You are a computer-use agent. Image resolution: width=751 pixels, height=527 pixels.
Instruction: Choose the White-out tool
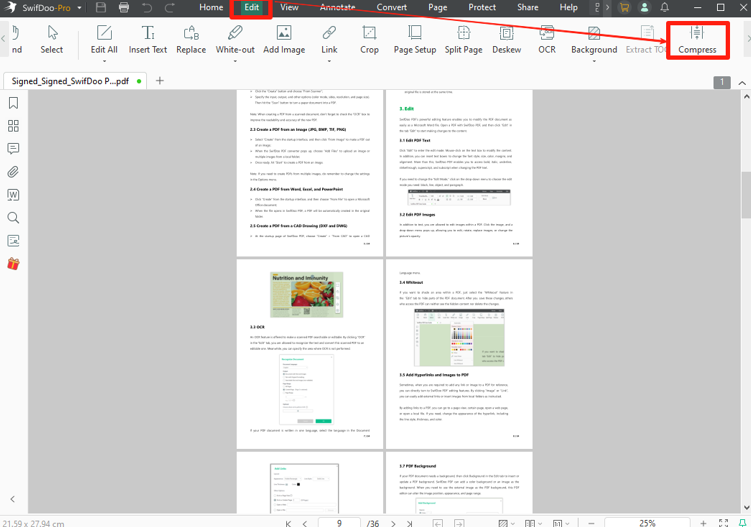click(x=235, y=40)
